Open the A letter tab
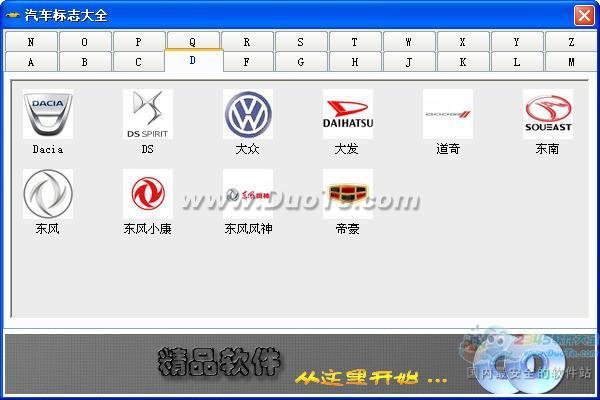Screen dimensions: 600x400 (x=31, y=62)
